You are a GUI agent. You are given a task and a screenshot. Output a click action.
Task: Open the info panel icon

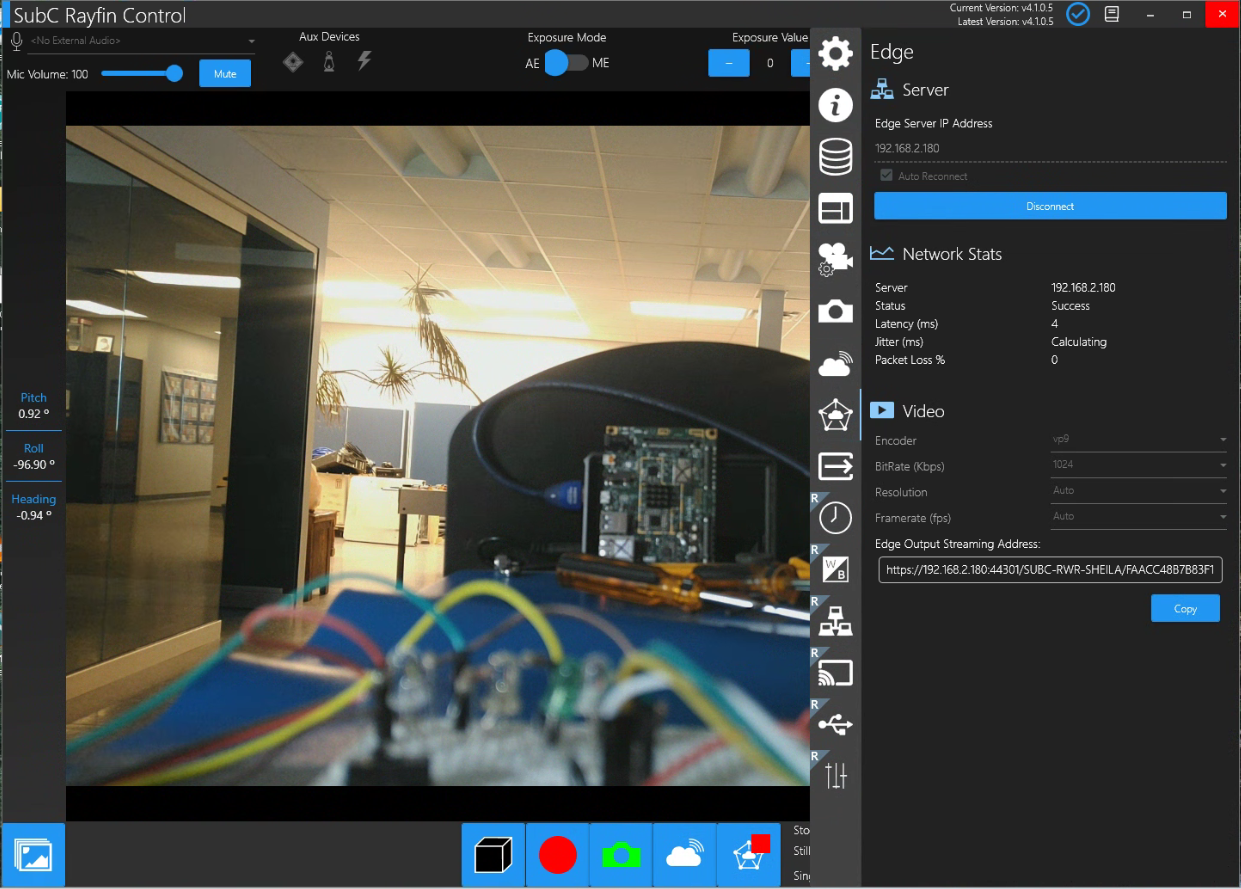coord(835,105)
